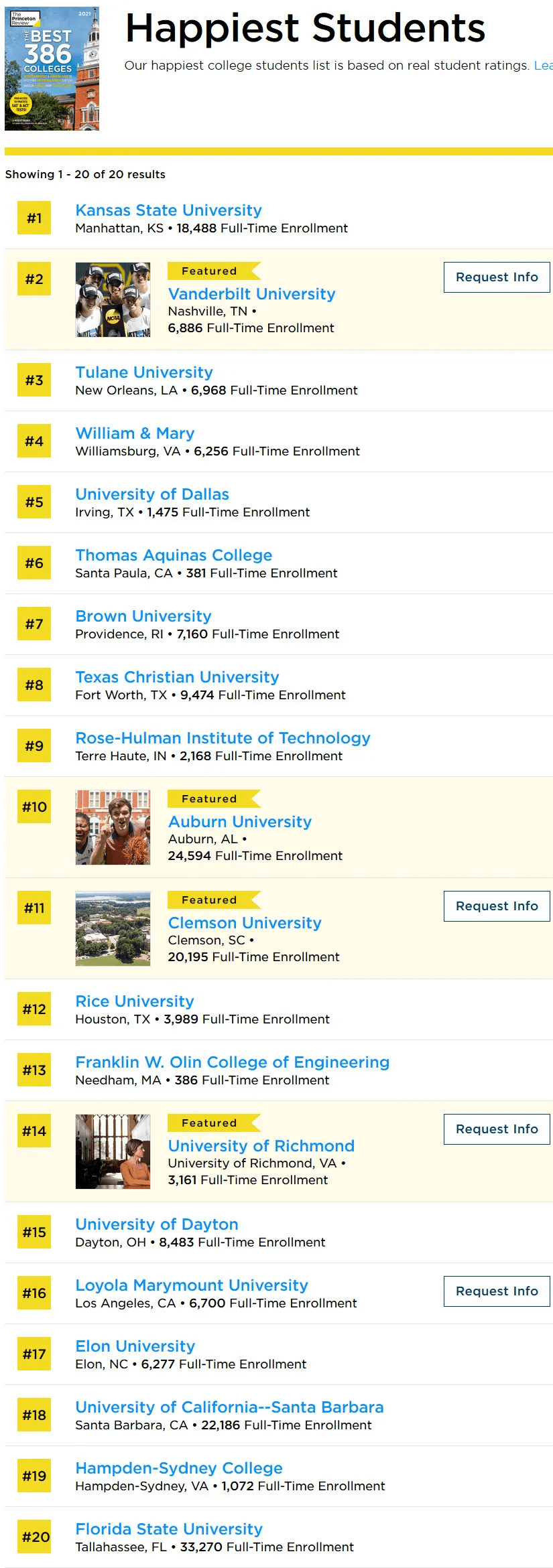
Task: Open the Vanderbilt University team photo thumbnail
Action: coord(113,299)
